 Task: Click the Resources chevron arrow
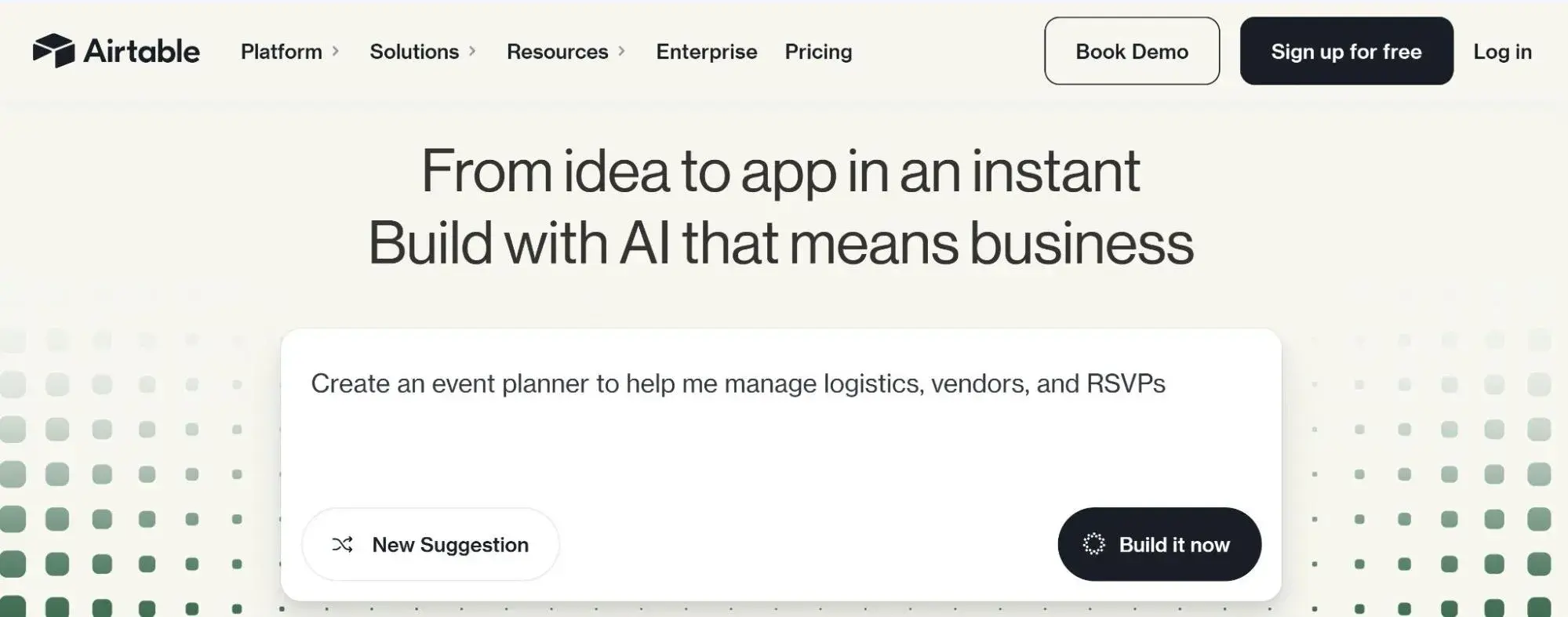624,50
